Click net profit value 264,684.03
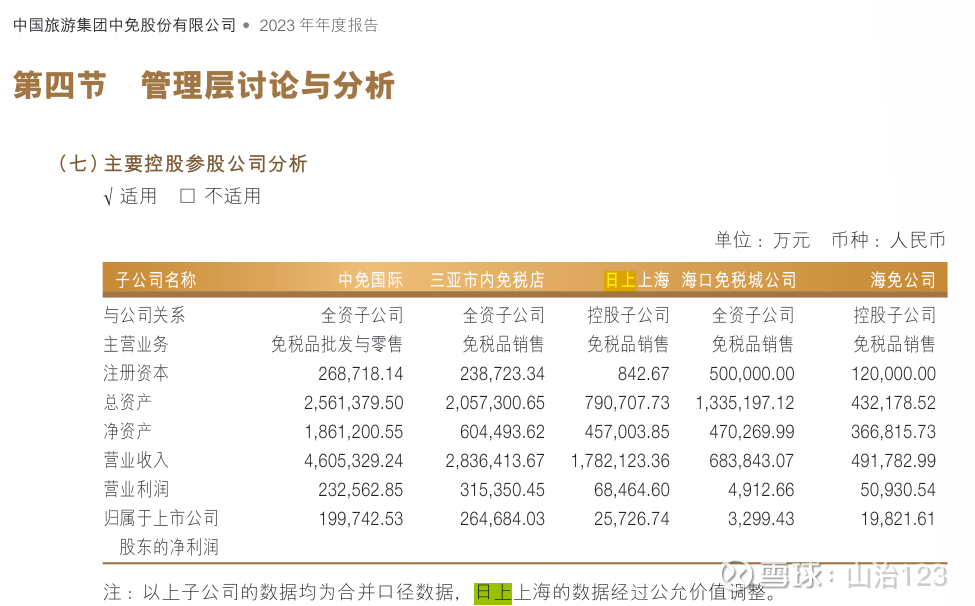 (x=502, y=519)
